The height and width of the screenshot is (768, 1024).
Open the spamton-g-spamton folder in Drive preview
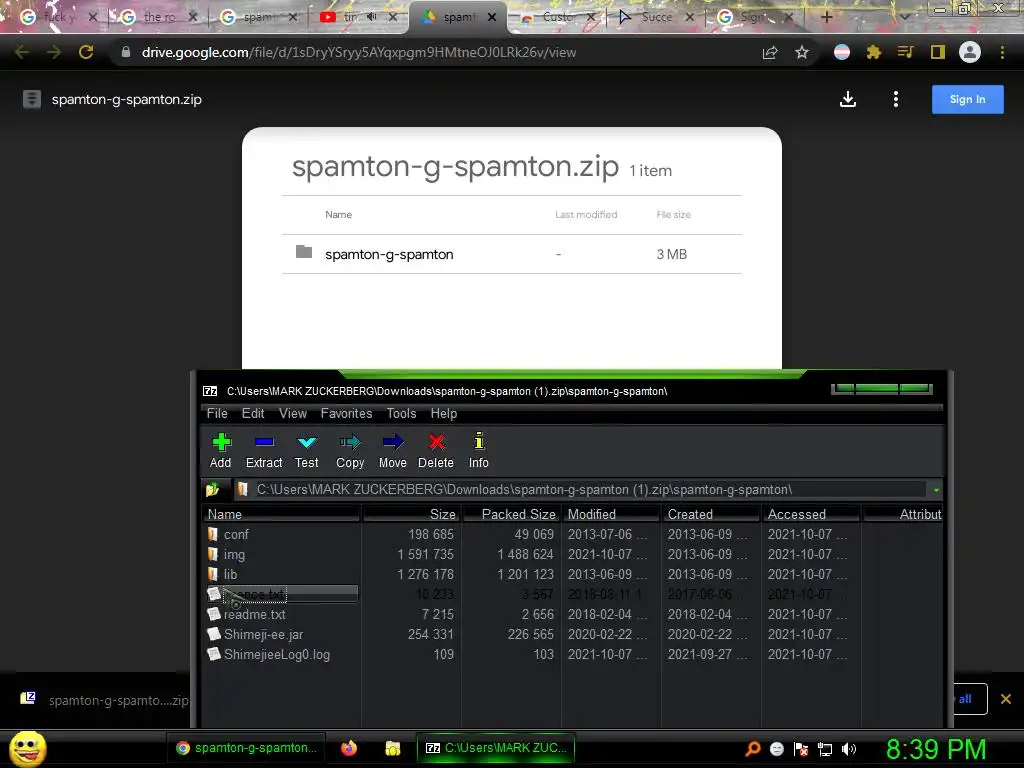(x=511, y=254)
